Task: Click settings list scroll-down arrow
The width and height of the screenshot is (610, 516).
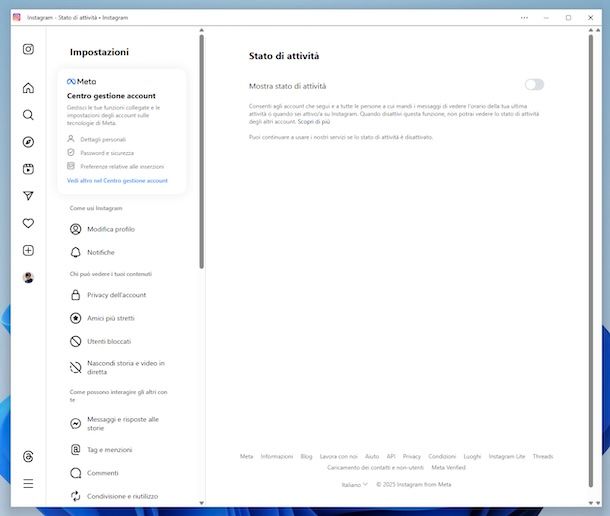Action: 202,503
